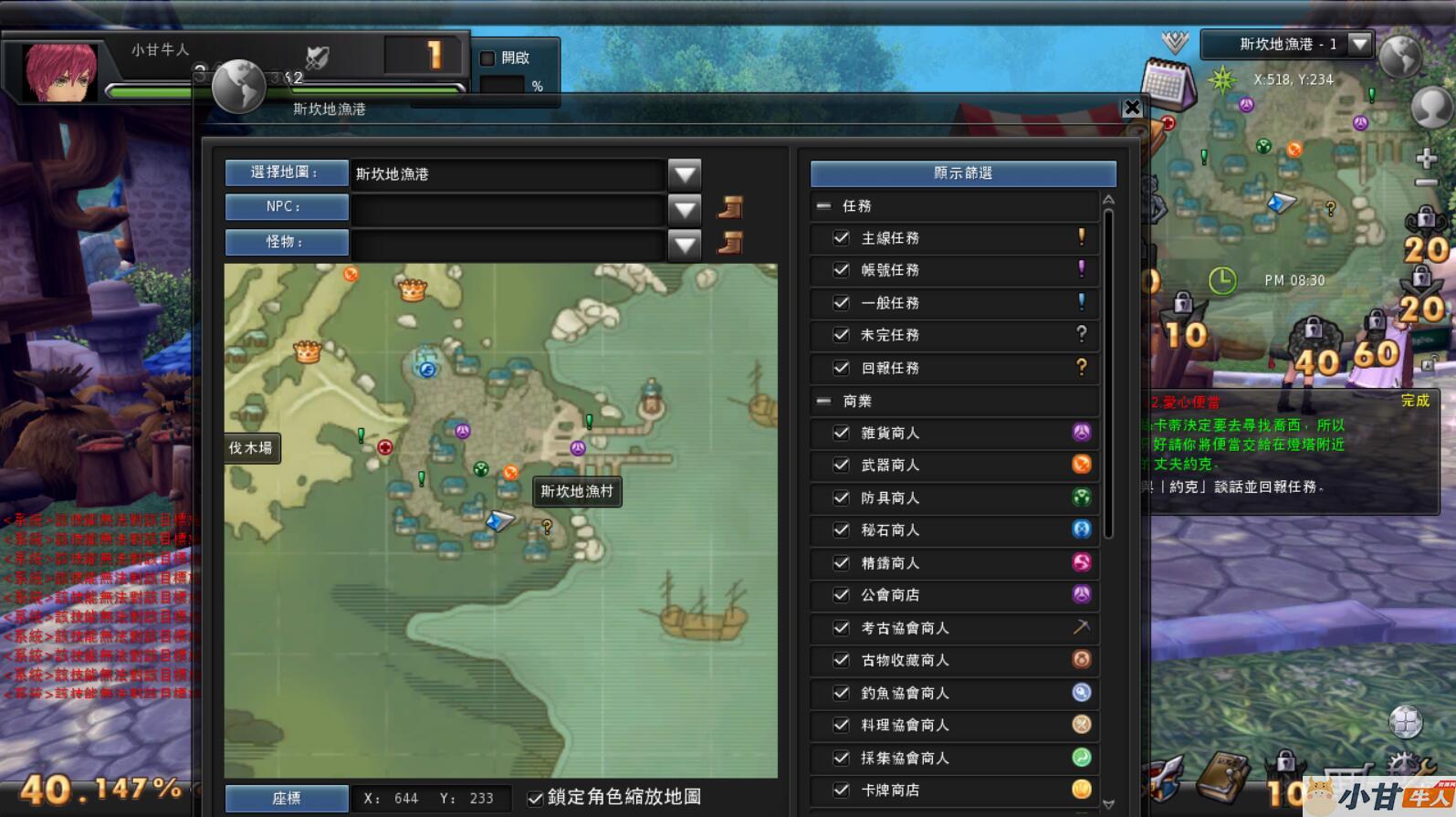Open the quest book icon at bottom

[x=1222, y=777]
